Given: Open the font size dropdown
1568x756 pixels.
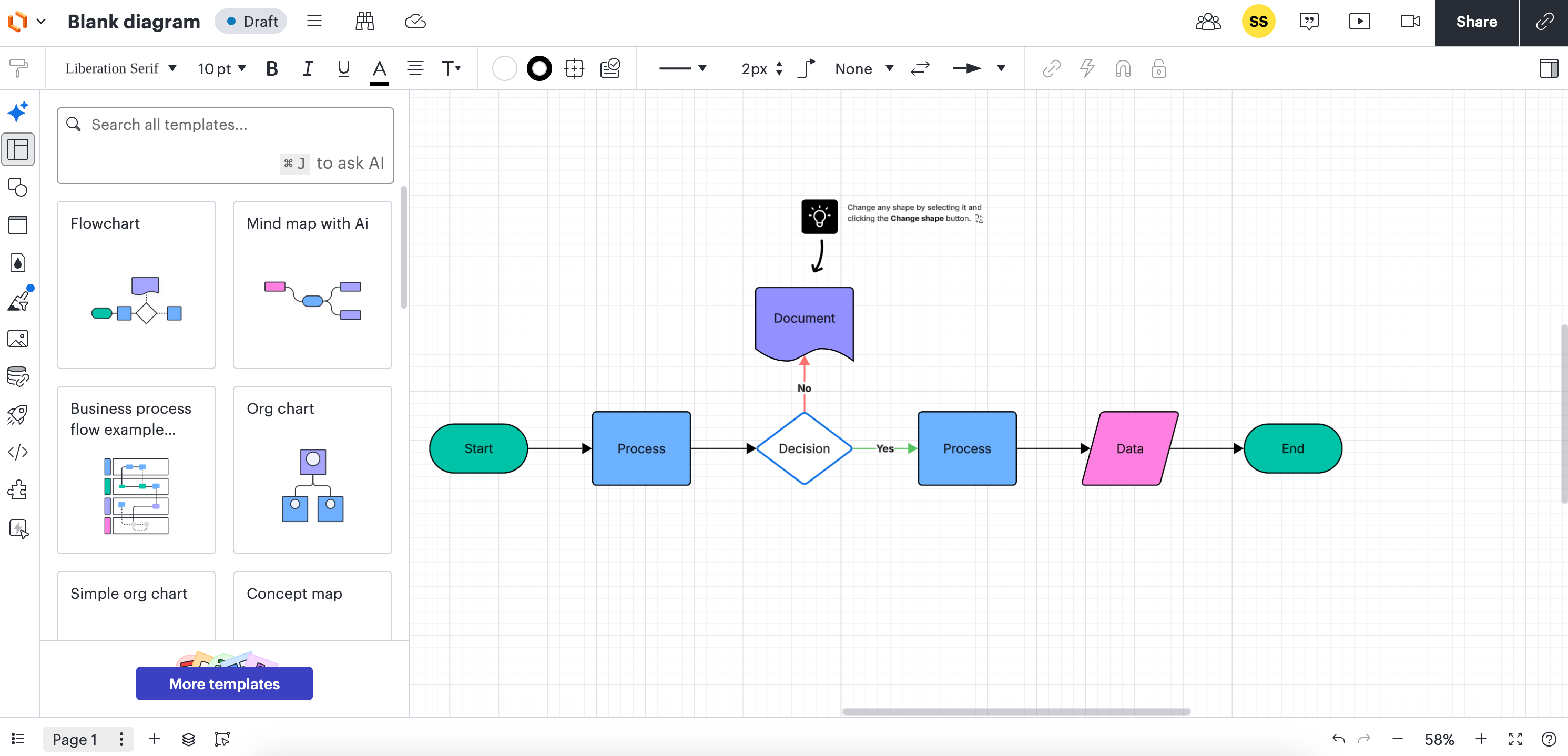Looking at the screenshot, I should [x=221, y=69].
